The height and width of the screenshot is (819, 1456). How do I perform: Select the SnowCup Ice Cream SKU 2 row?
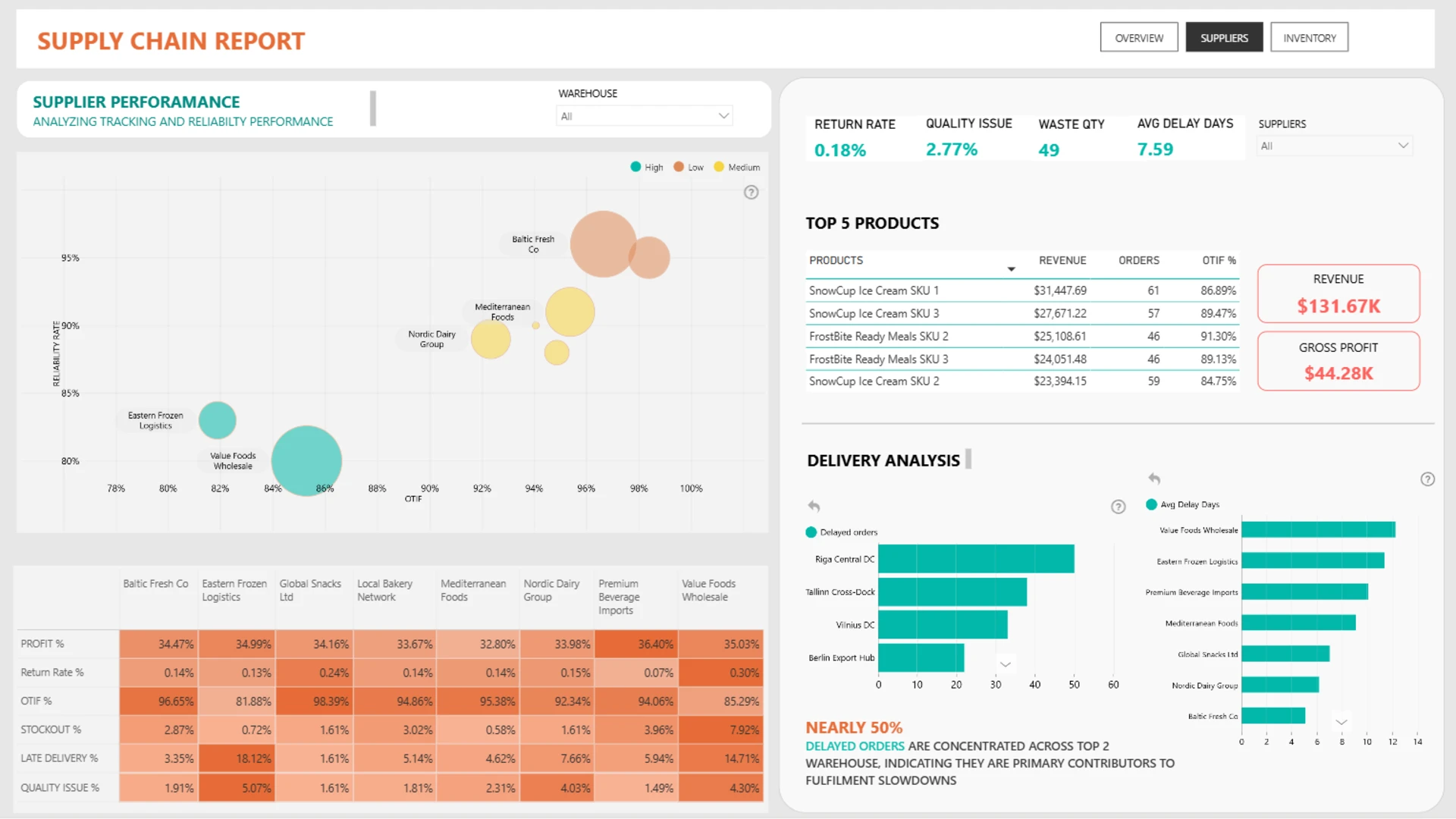coord(1022,381)
